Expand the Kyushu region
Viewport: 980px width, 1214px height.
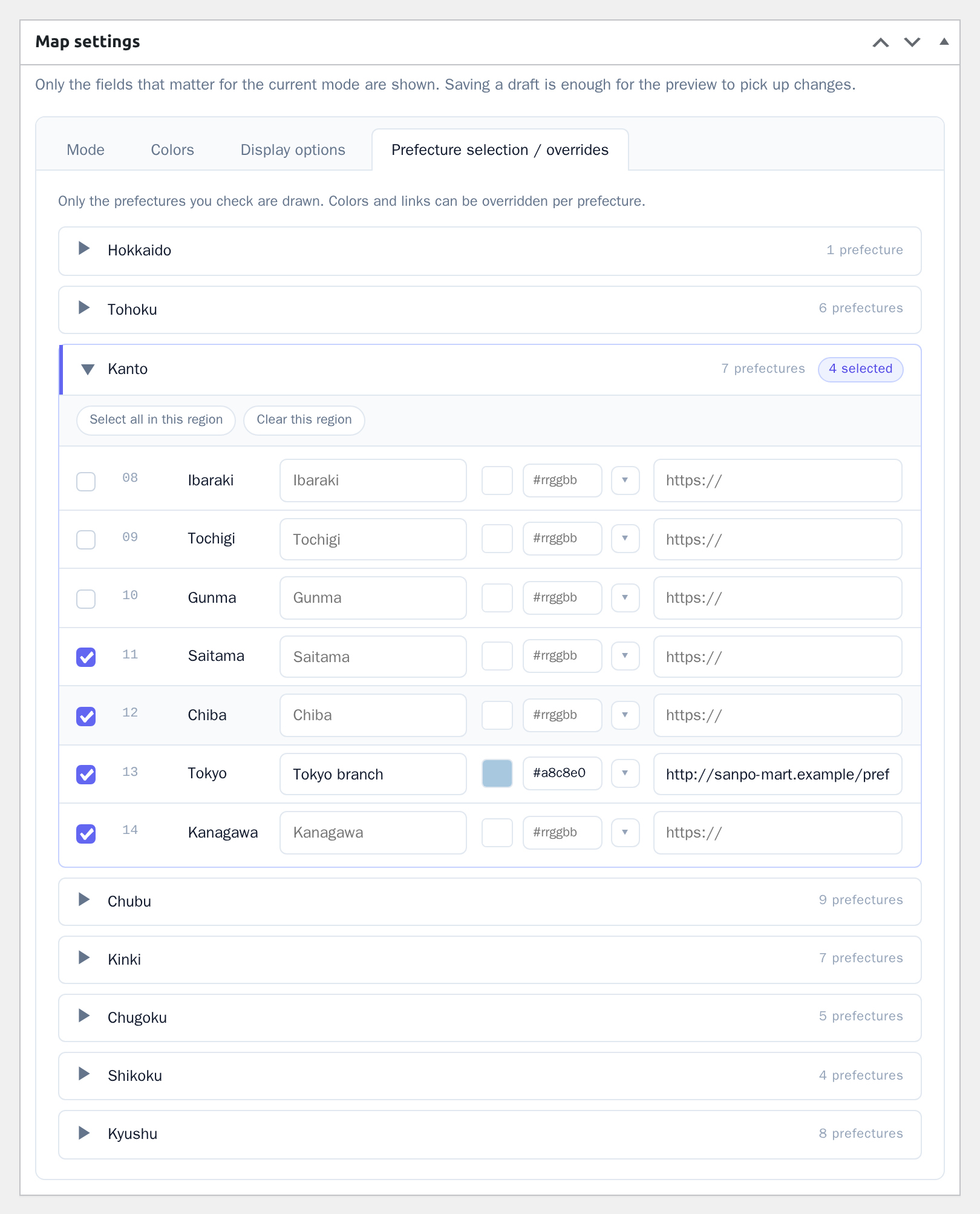490,1135
